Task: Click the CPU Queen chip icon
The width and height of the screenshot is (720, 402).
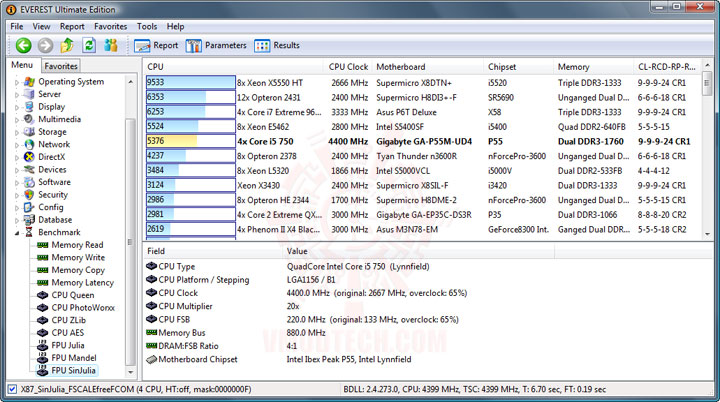Action: 42,295
